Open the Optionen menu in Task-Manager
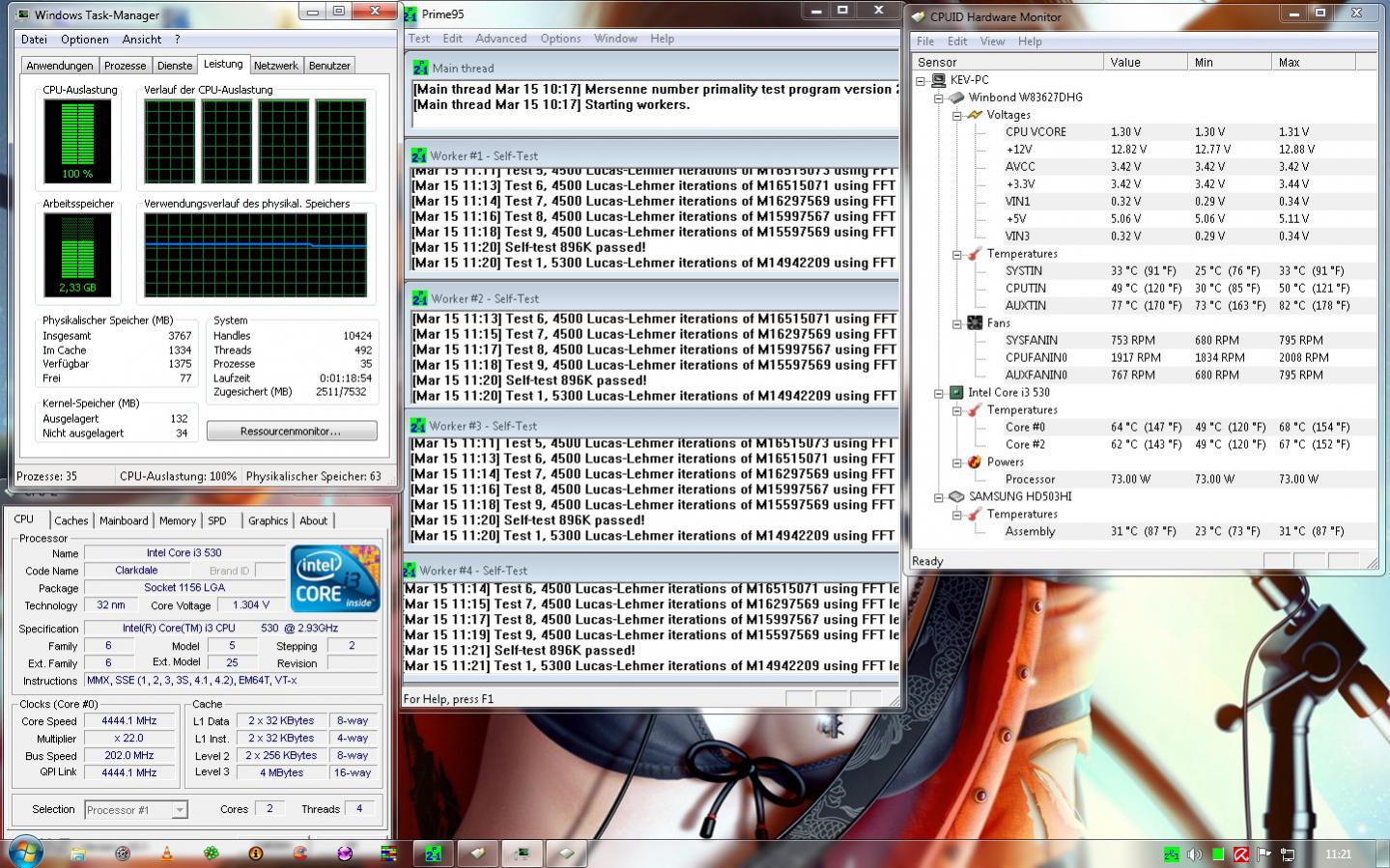The height and width of the screenshot is (868, 1390). 85,40
